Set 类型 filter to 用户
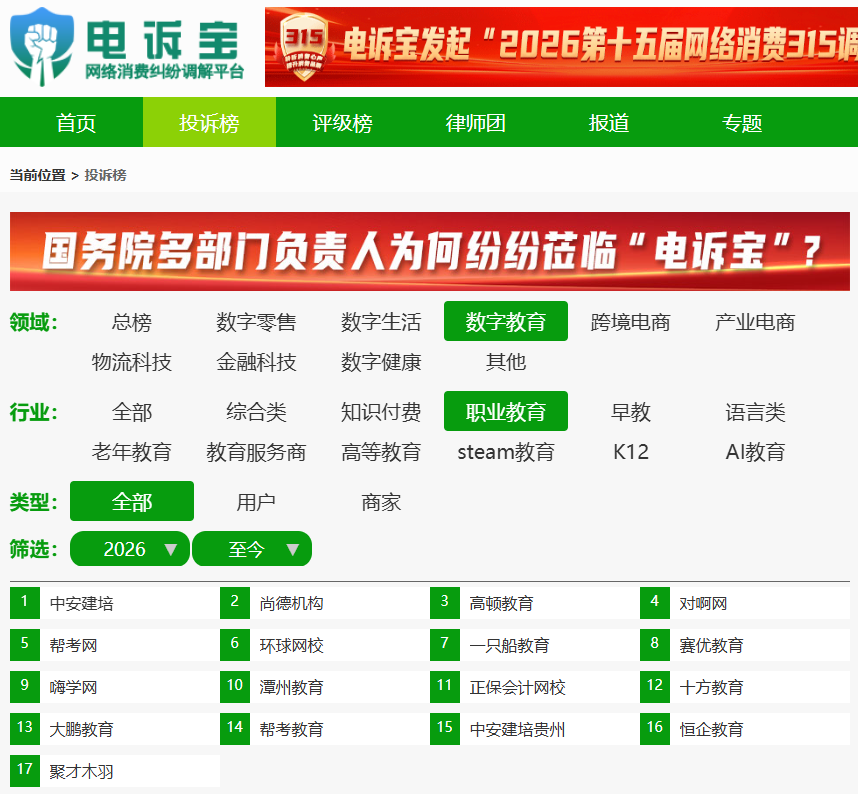This screenshot has height=794, width=858. pyautogui.click(x=256, y=501)
